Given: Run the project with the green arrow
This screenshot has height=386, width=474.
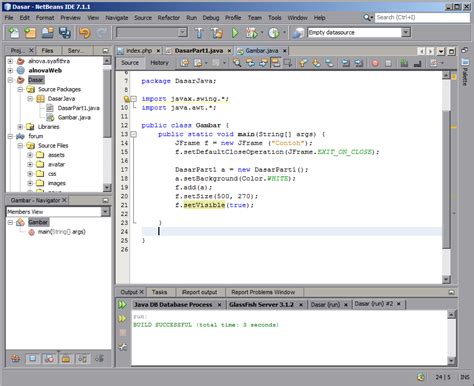Looking at the screenshot, I should coord(235,33).
